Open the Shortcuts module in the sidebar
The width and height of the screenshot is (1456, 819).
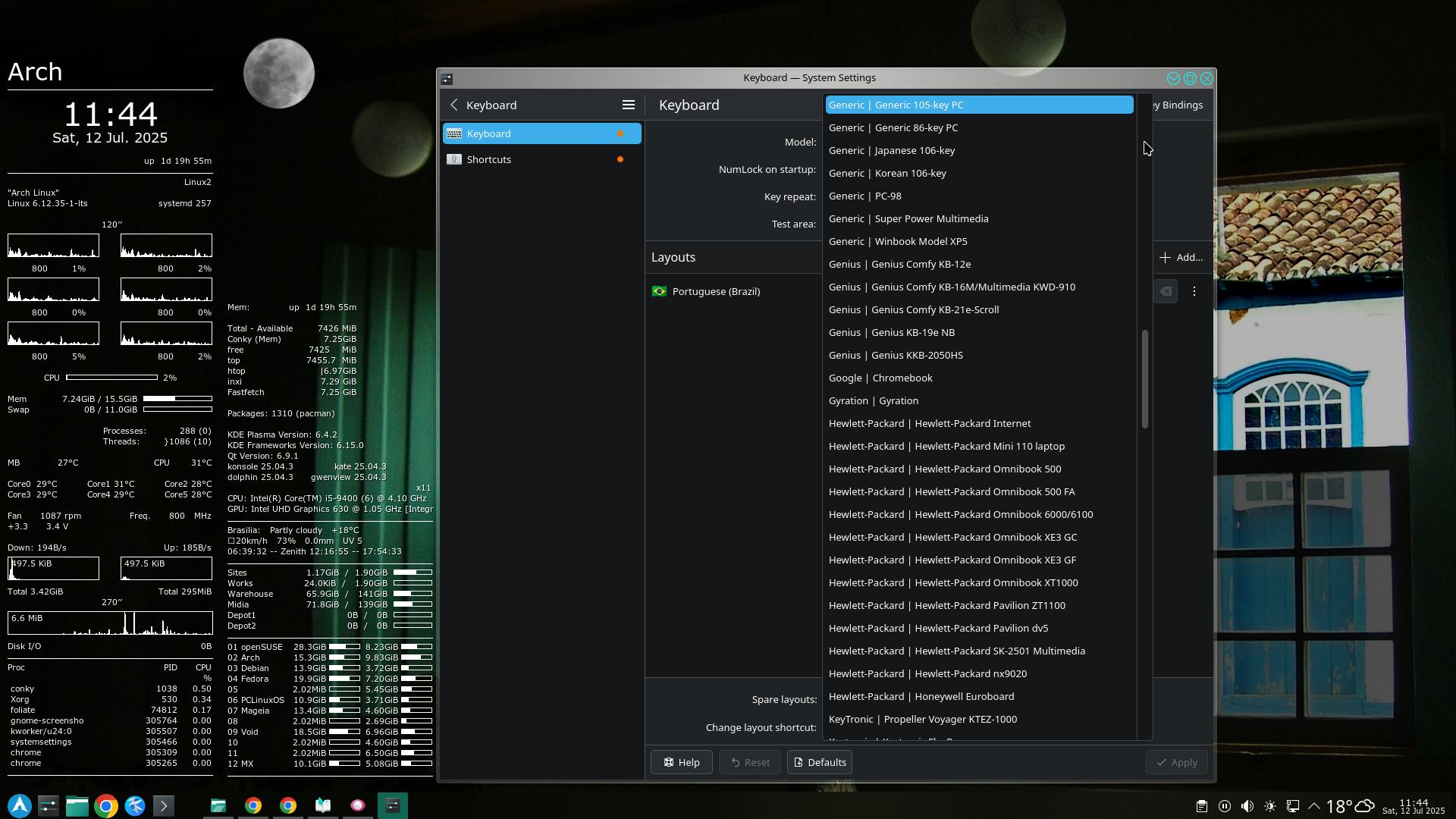click(x=542, y=159)
